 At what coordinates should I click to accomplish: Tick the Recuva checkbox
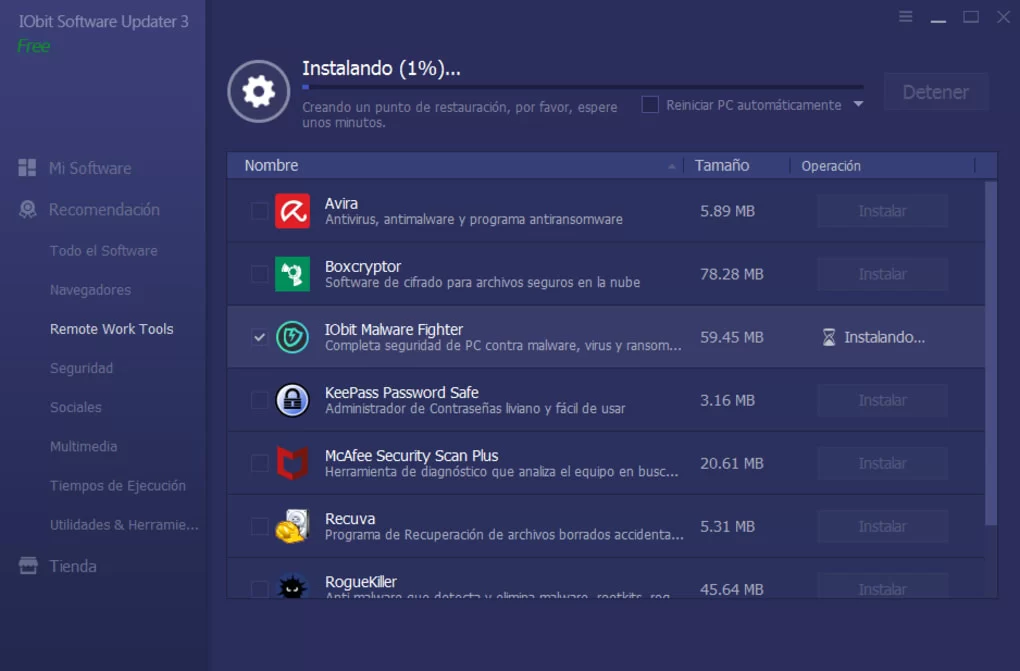pyautogui.click(x=260, y=527)
